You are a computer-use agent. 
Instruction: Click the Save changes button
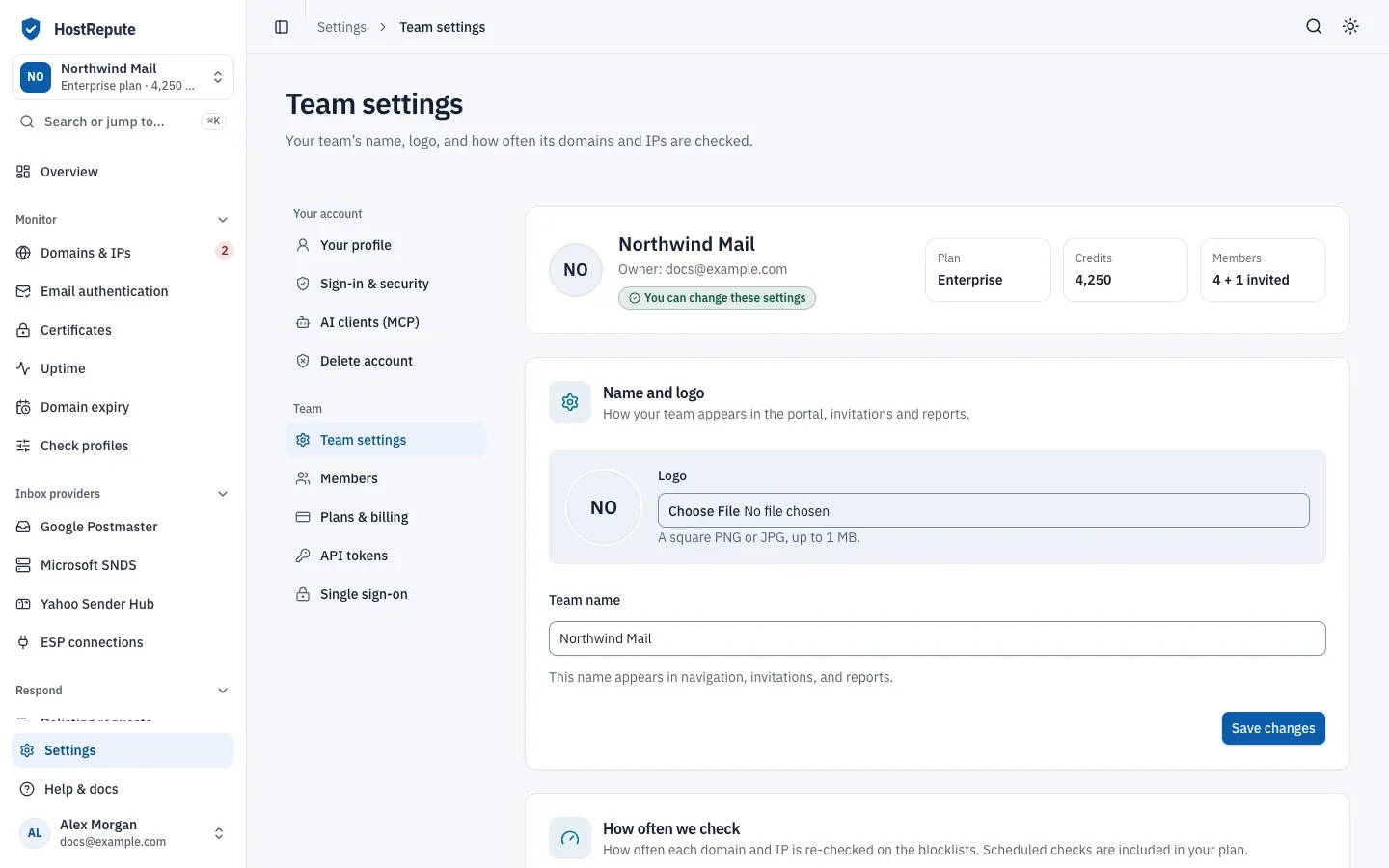pos(1273,728)
